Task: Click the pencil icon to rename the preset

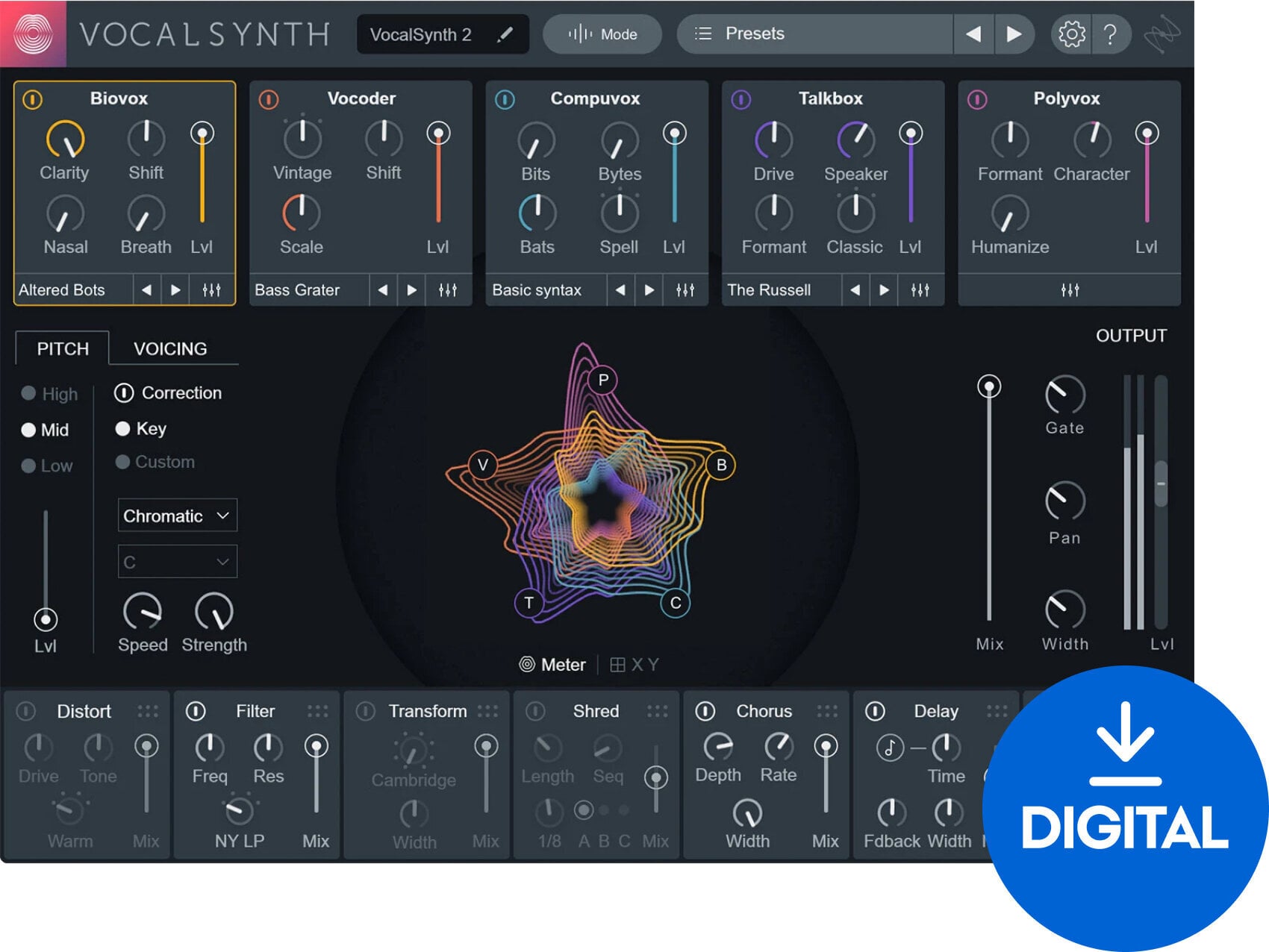Action: pos(505,34)
